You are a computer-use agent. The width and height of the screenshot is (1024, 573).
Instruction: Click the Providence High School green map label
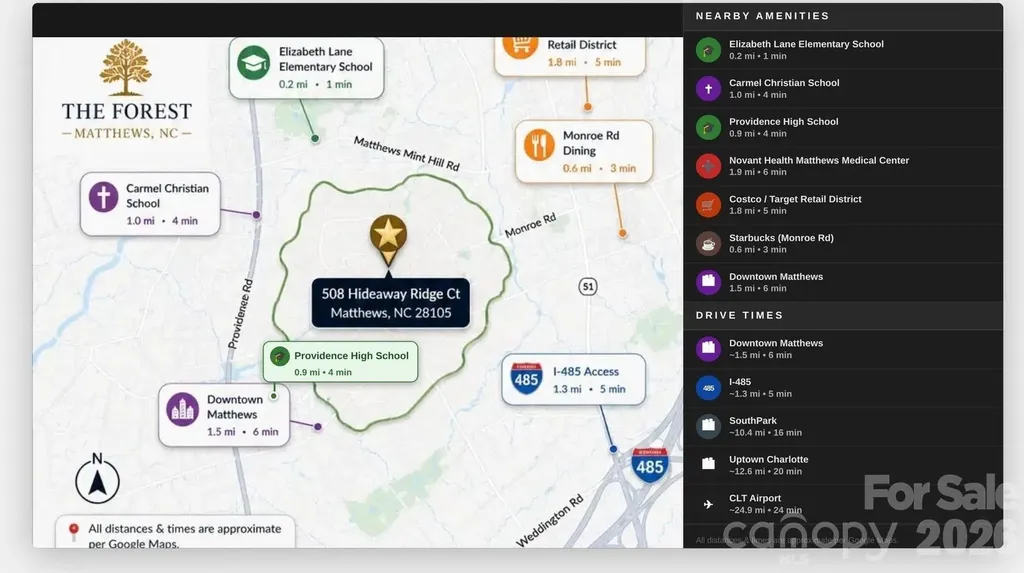tap(340, 362)
